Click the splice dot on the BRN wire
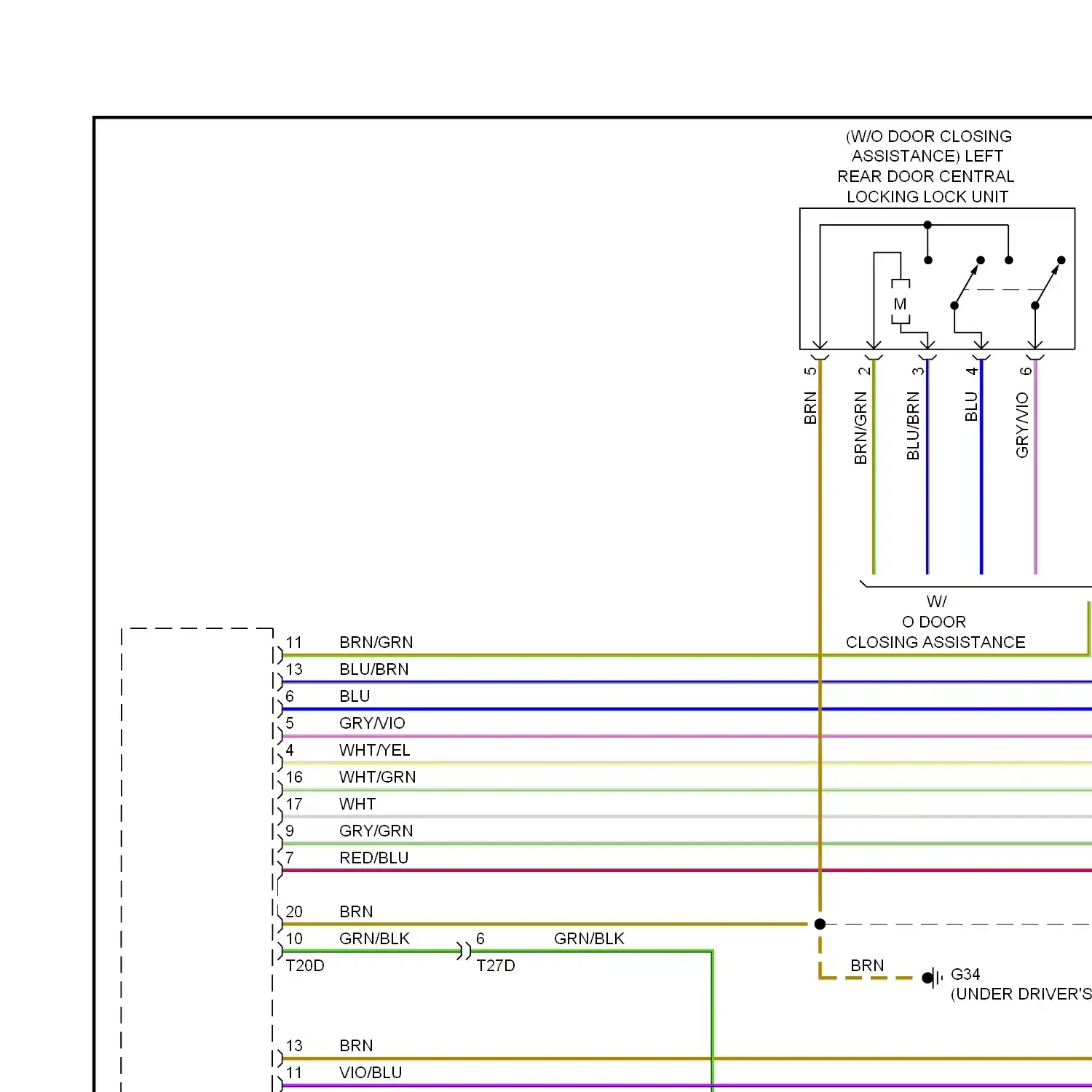The image size is (1092, 1092). [x=820, y=924]
